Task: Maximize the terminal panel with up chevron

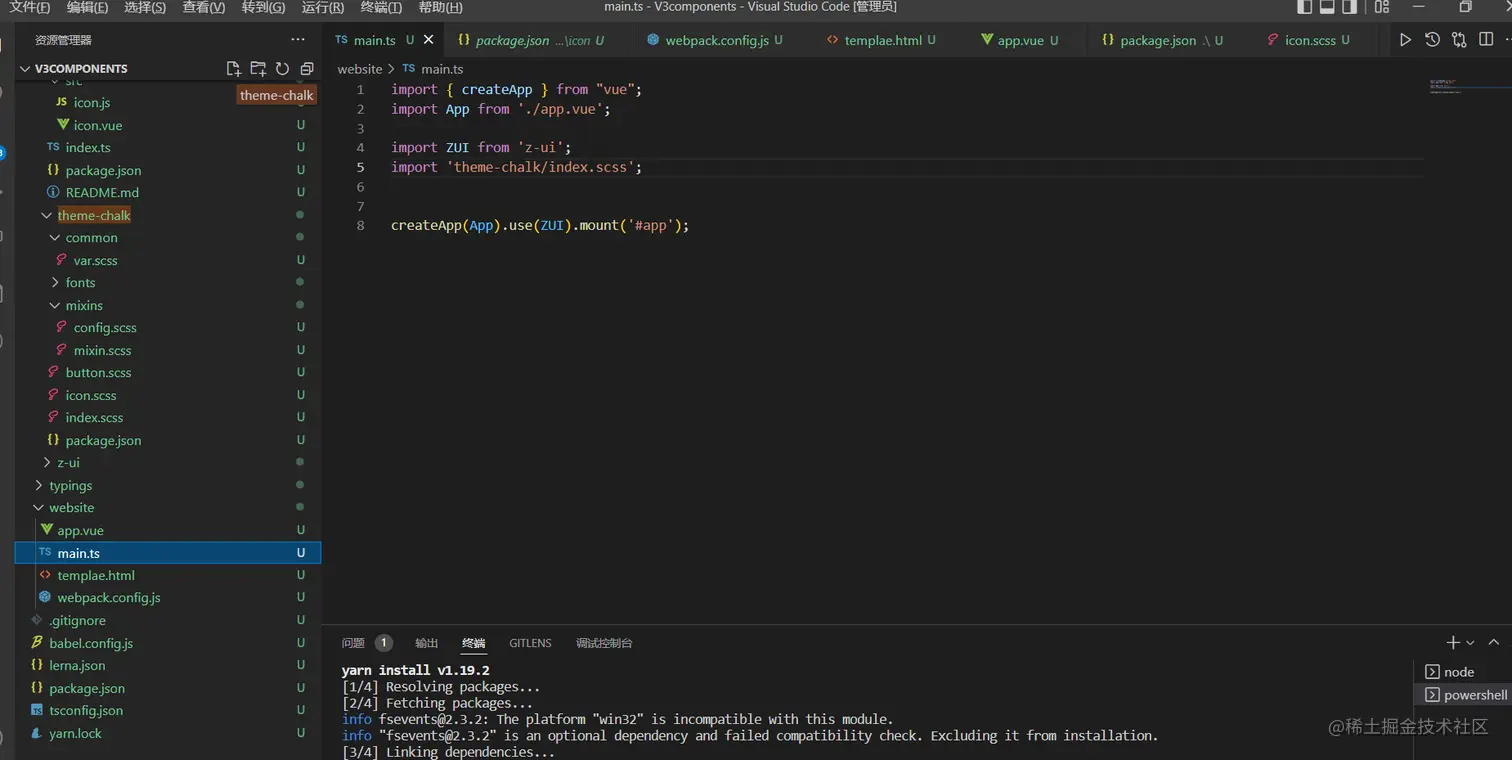Action: coord(1494,643)
